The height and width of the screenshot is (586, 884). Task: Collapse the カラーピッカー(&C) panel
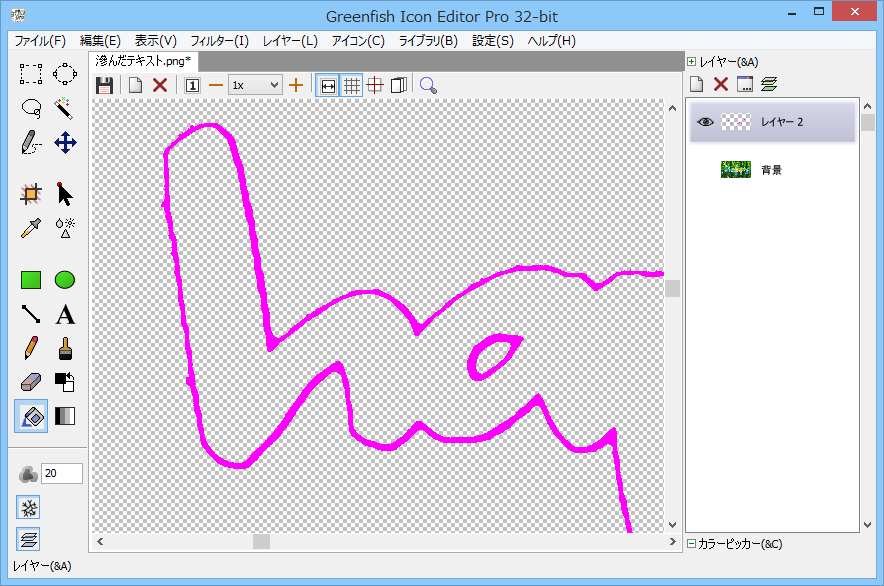[692, 544]
